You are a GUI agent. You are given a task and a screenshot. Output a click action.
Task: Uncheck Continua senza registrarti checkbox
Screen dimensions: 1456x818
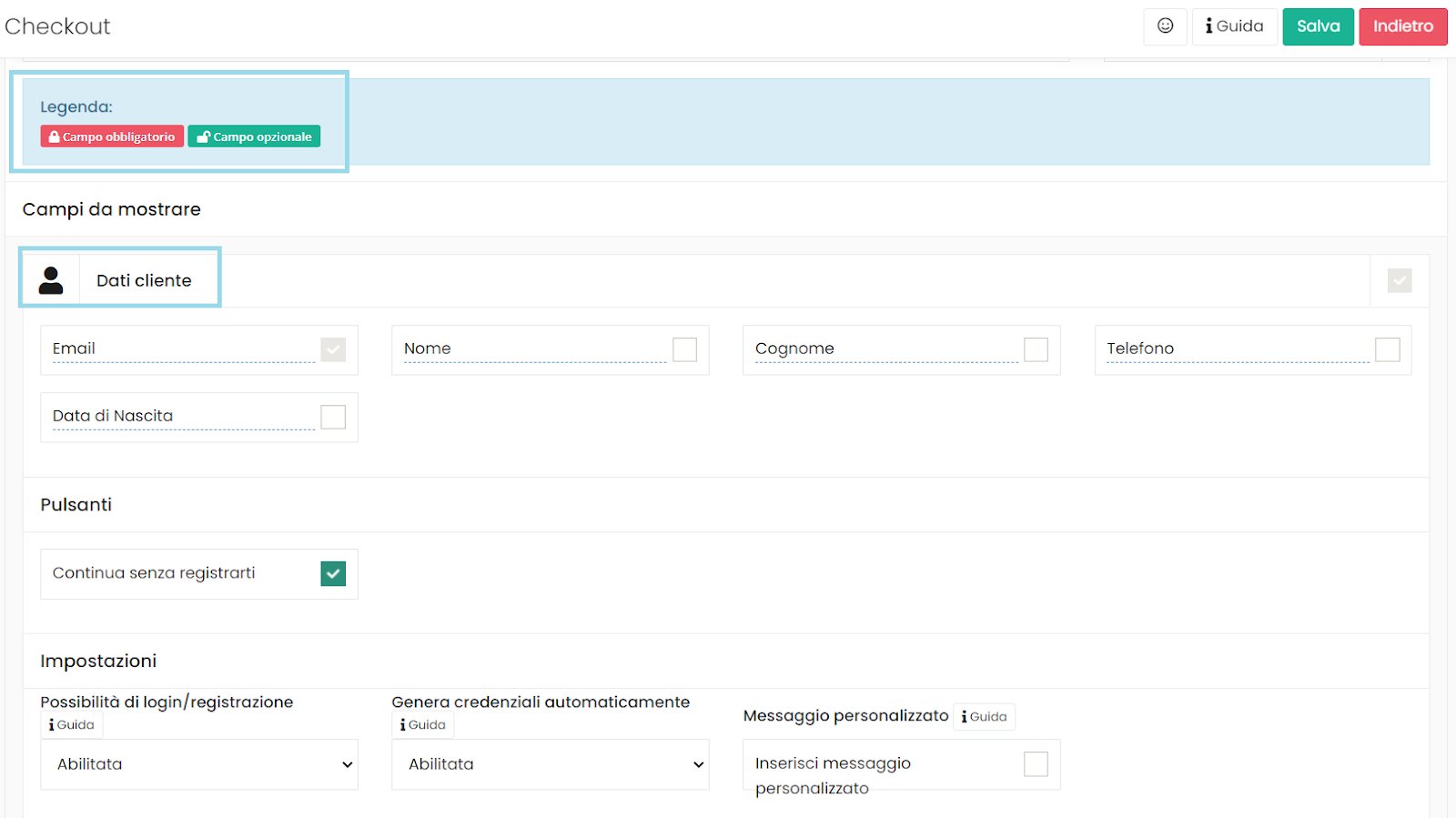coord(333,573)
